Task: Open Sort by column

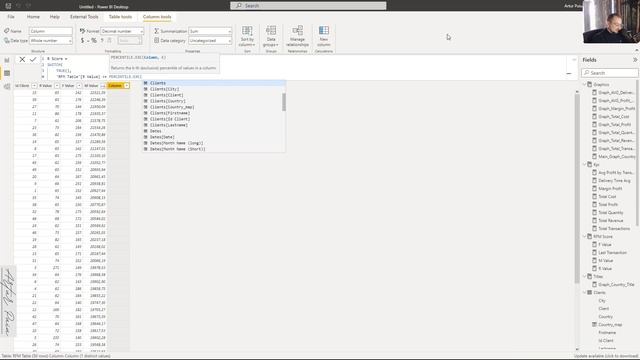Action: click(247, 36)
